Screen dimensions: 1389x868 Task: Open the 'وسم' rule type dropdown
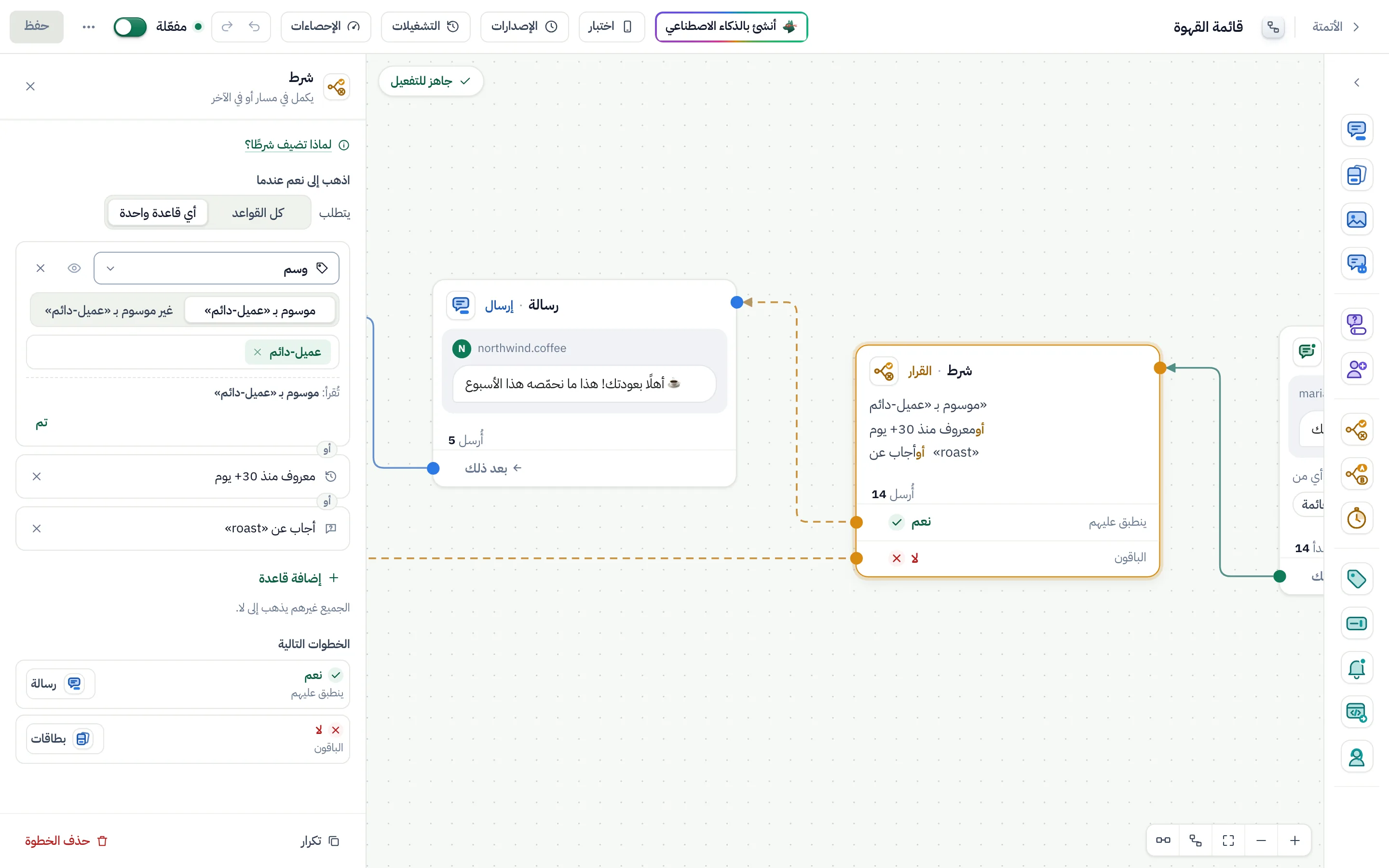pos(217,268)
